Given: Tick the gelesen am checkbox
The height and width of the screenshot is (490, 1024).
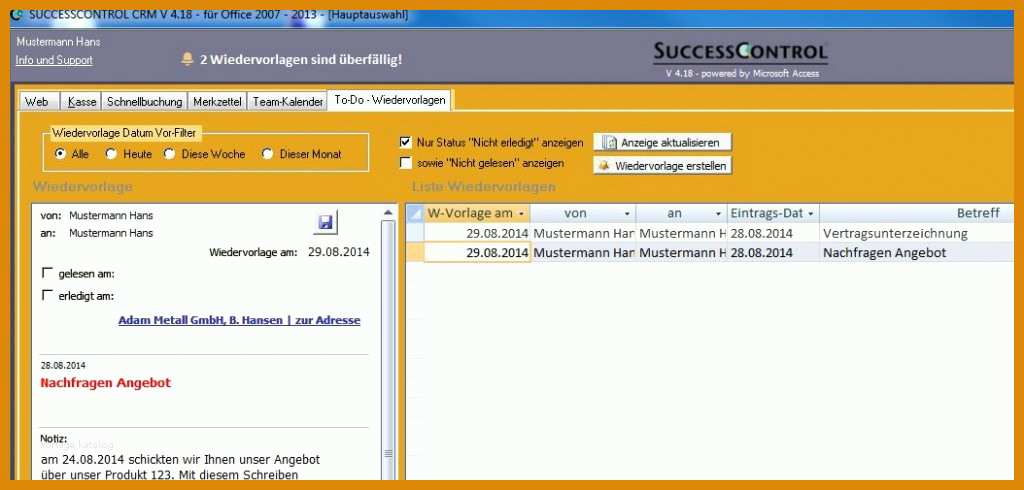Looking at the screenshot, I should coord(47,273).
